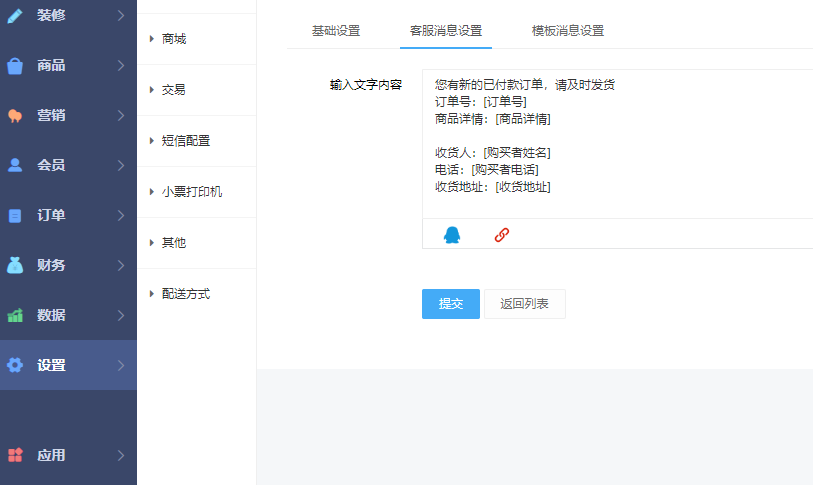Click the red apps icon for 应用

point(15,455)
